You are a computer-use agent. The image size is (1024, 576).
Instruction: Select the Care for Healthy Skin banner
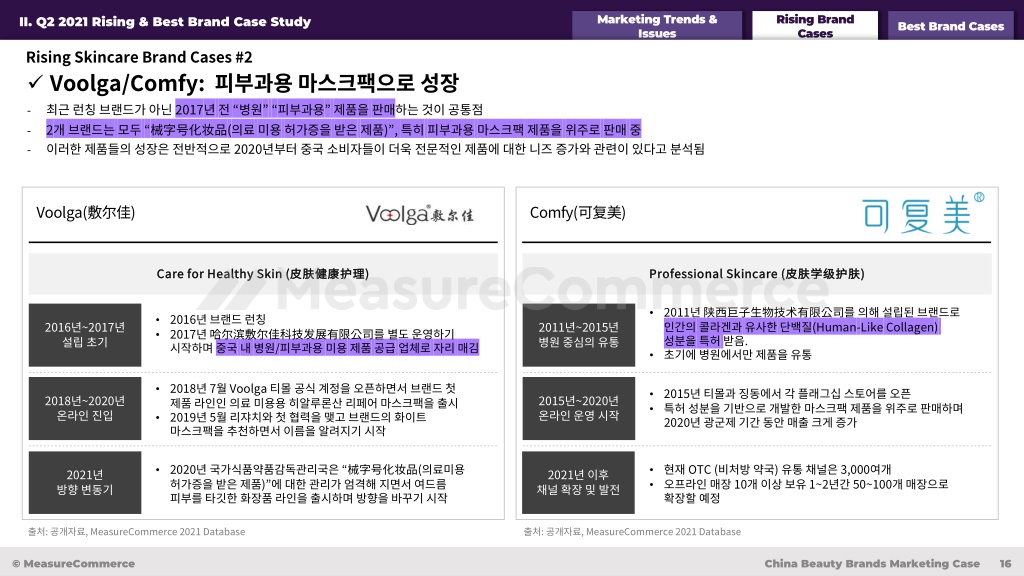pyautogui.click(x=263, y=274)
